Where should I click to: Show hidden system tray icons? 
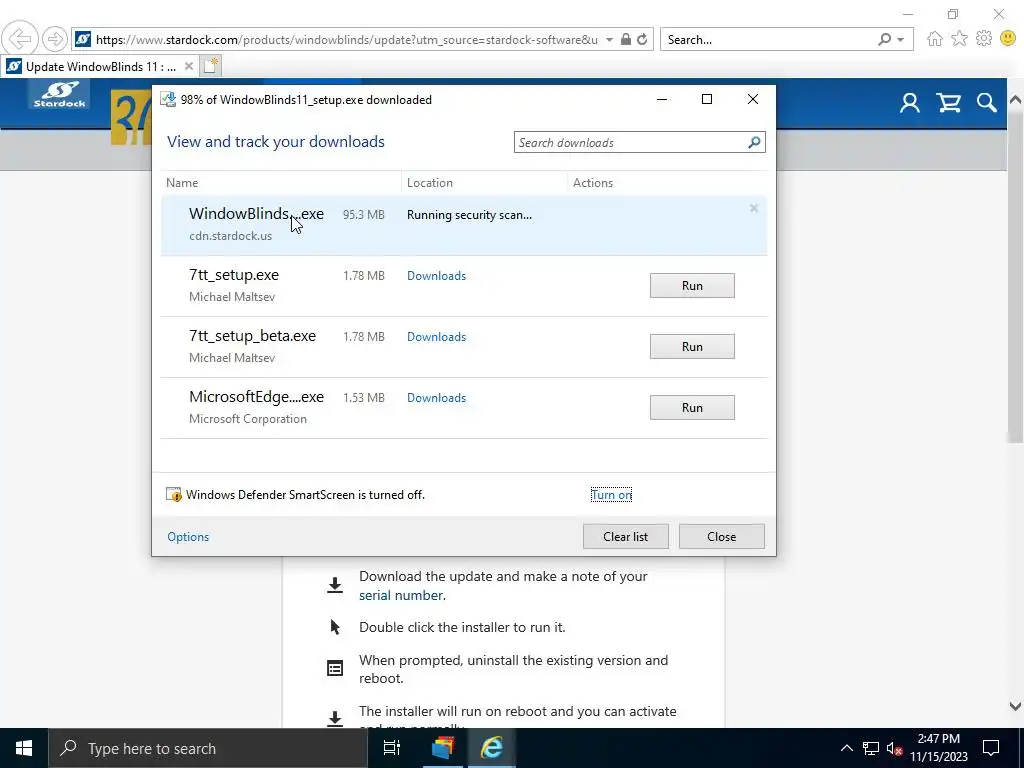[x=846, y=748]
